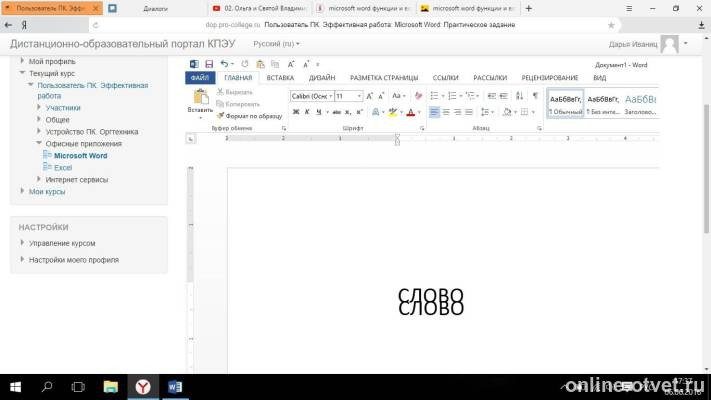Image resolution: width=711 pixels, height=400 pixels.
Task: Click the text effects icon in the font group
Action: (x=375, y=112)
